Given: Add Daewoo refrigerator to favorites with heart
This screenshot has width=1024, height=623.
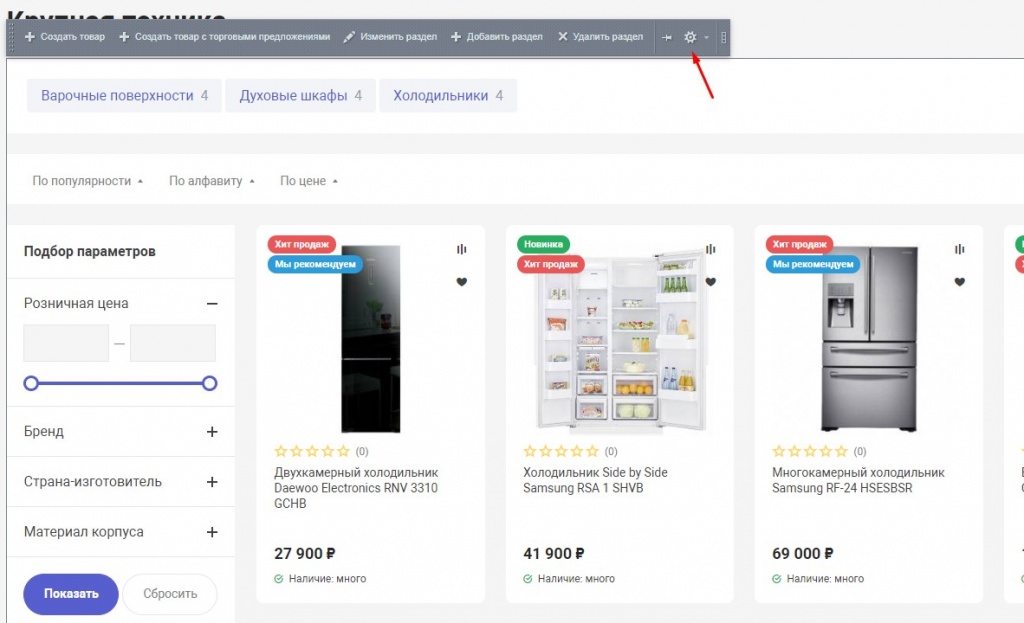Looking at the screenshot, I should pyautogui.click(x=462, y=282).
